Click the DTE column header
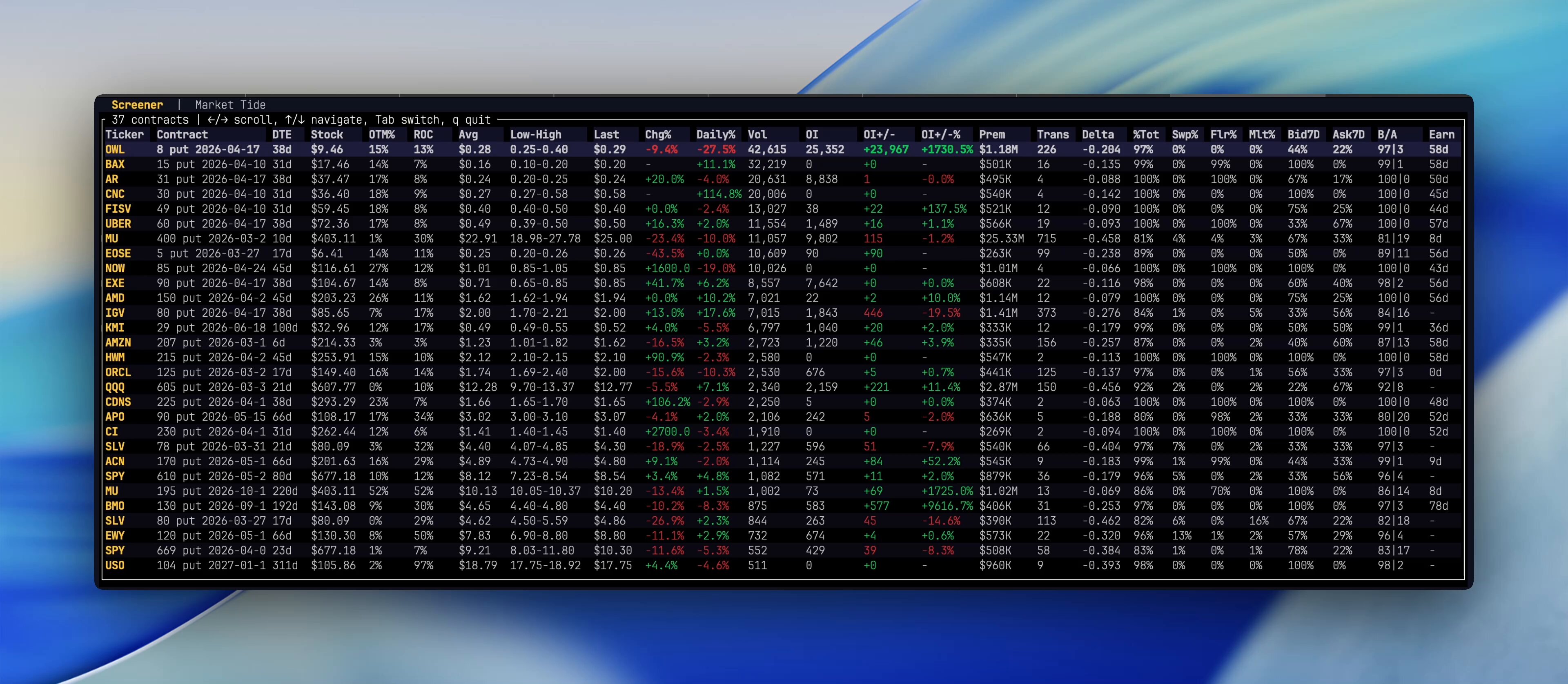Viewport: 1568px width, 684px height. [281, 135]
